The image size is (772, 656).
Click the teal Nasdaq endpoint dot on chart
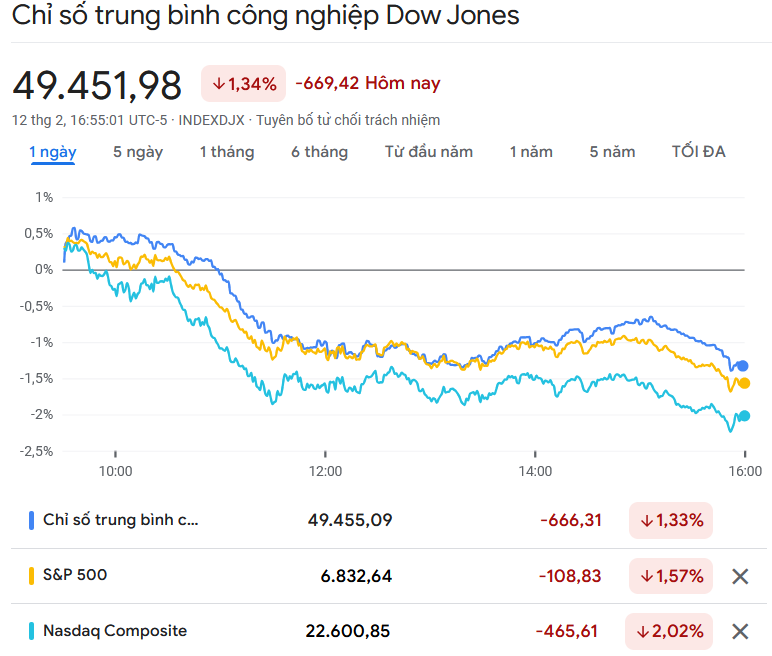744,416
